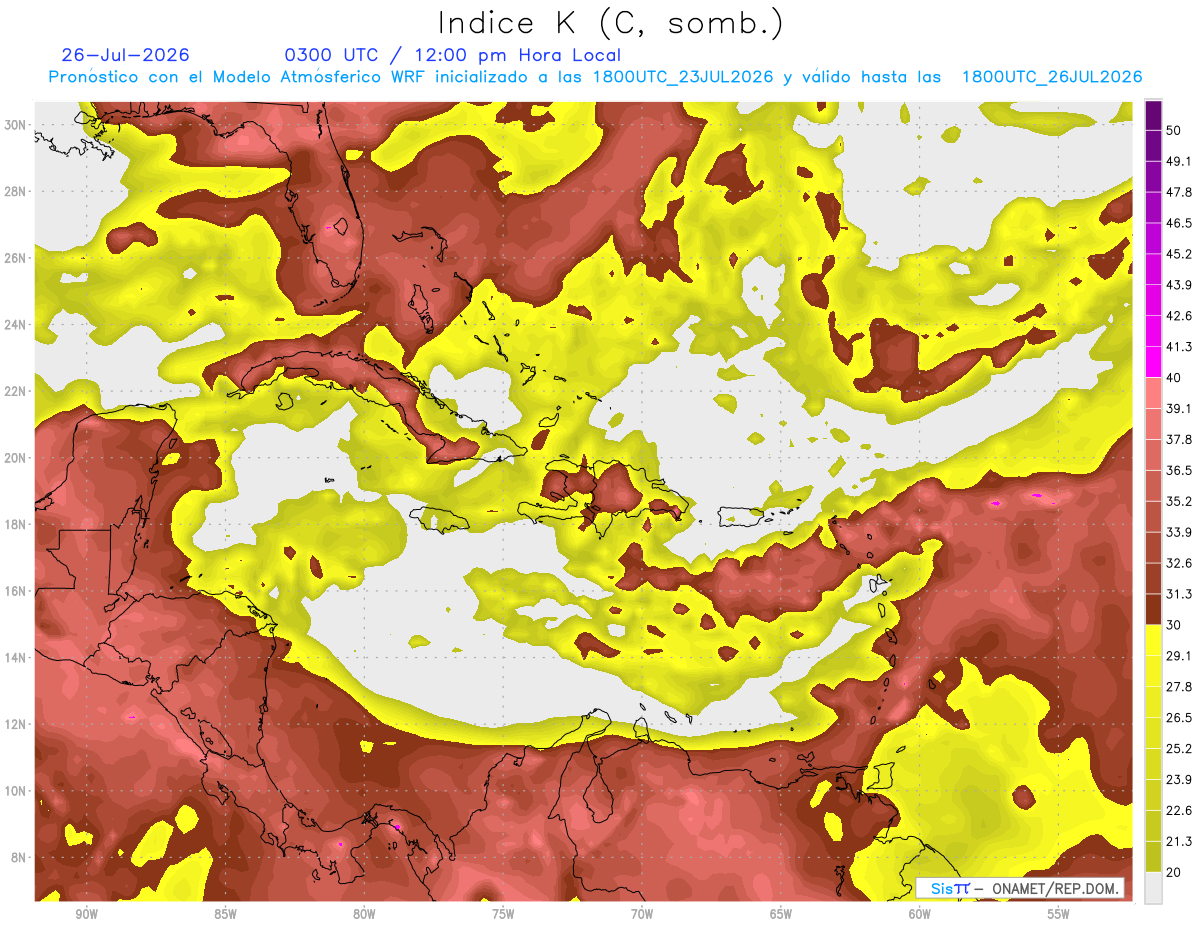
Task: Click the 75W longitude axis label
Action: [x=503, y=915]
